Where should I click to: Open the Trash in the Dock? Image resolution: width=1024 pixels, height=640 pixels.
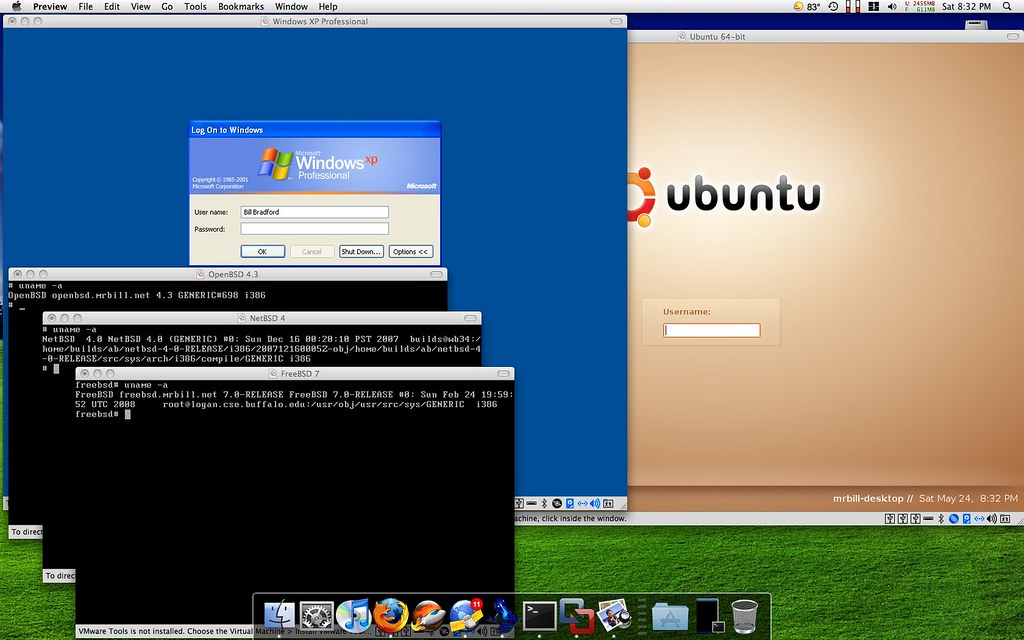745,614
